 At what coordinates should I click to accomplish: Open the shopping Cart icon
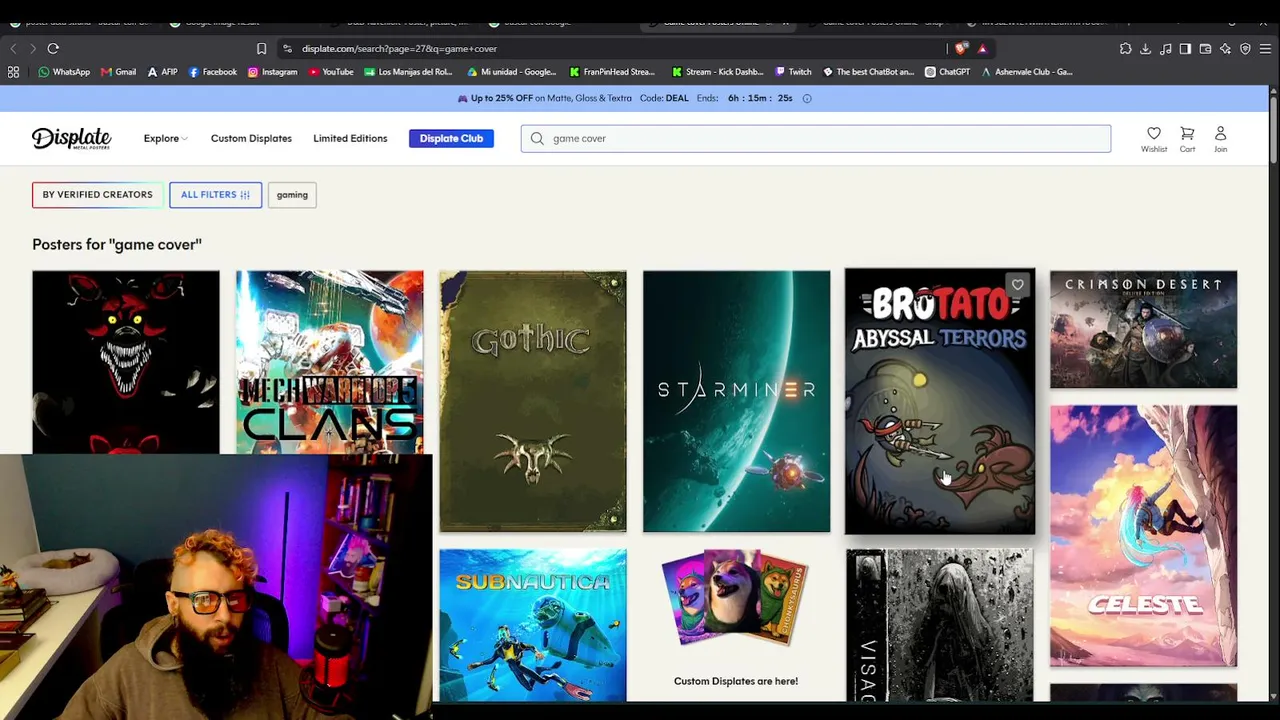[x=1187, y=139]
